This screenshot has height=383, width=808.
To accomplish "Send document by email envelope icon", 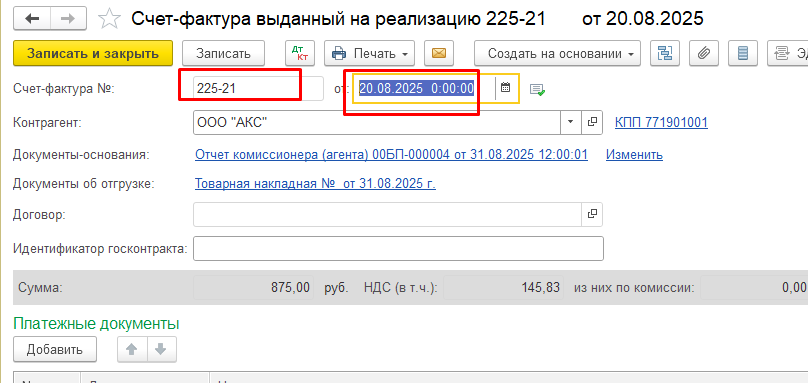I will point(439,53).
